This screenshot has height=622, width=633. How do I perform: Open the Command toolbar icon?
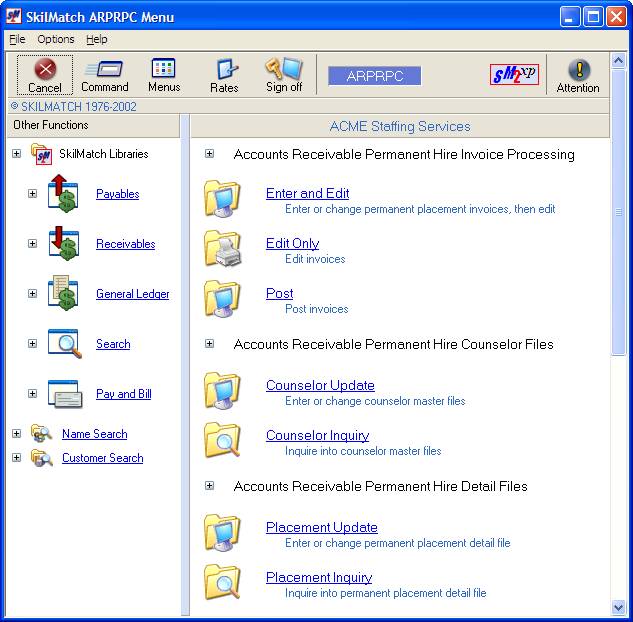point(104,69)
